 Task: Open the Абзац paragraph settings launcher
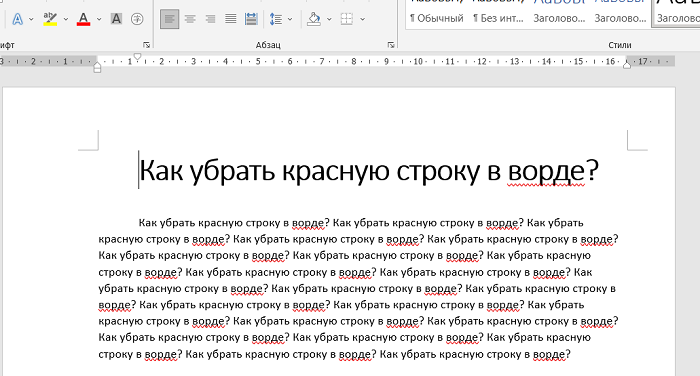pos(391,45)
